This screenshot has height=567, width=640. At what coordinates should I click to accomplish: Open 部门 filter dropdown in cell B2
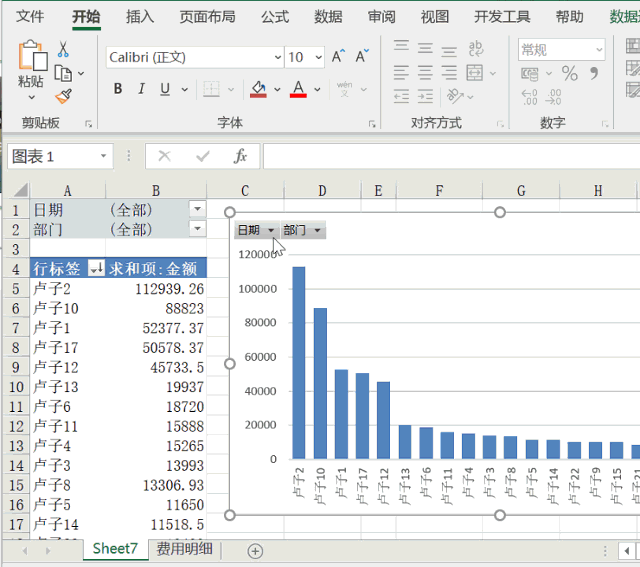[x=198, y=228]
